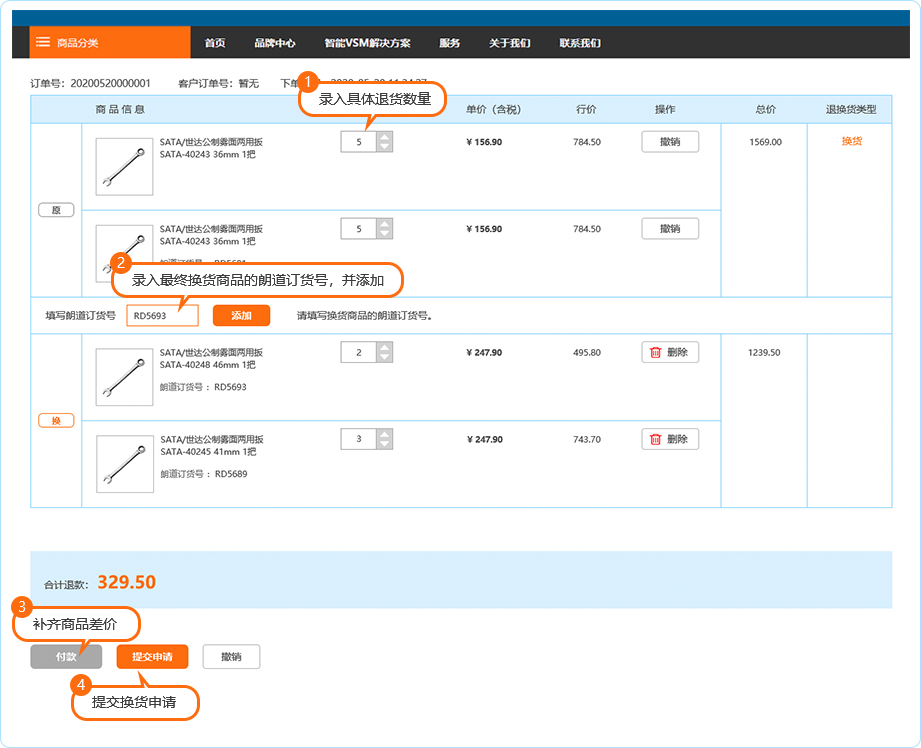Submit with the 提交申请 button
This screenshot has width=921, height=748.
point(152,657)
